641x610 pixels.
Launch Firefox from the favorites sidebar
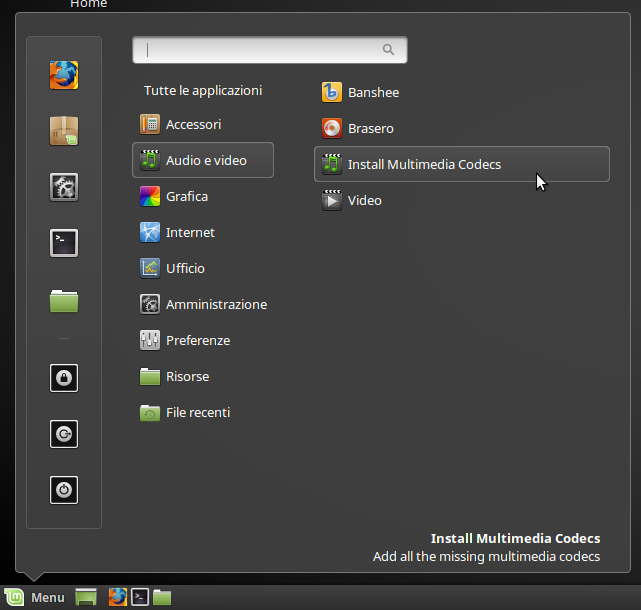point(64,75)
